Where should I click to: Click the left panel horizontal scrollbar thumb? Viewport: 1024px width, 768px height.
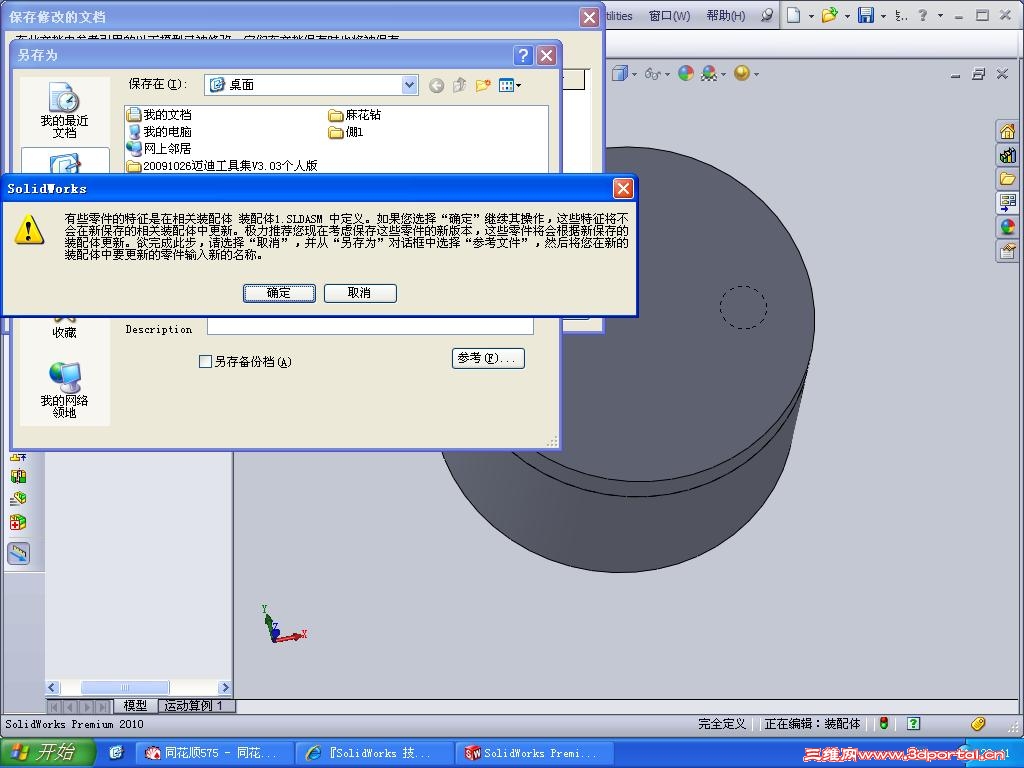pyautogui.click(x=125, y=687)
